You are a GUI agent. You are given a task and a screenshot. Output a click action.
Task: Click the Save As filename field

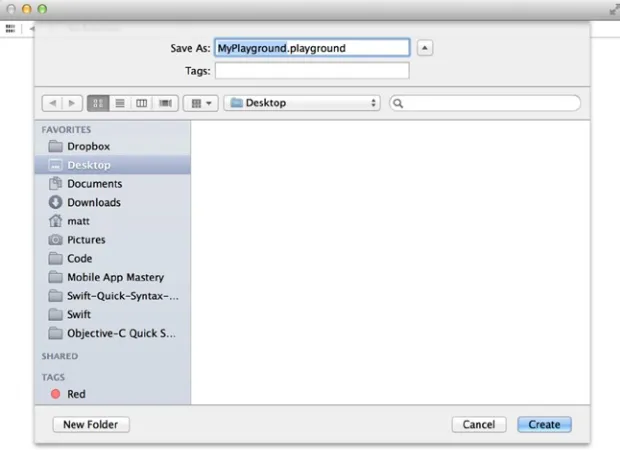pyautogui.click(x=312, y=48)
